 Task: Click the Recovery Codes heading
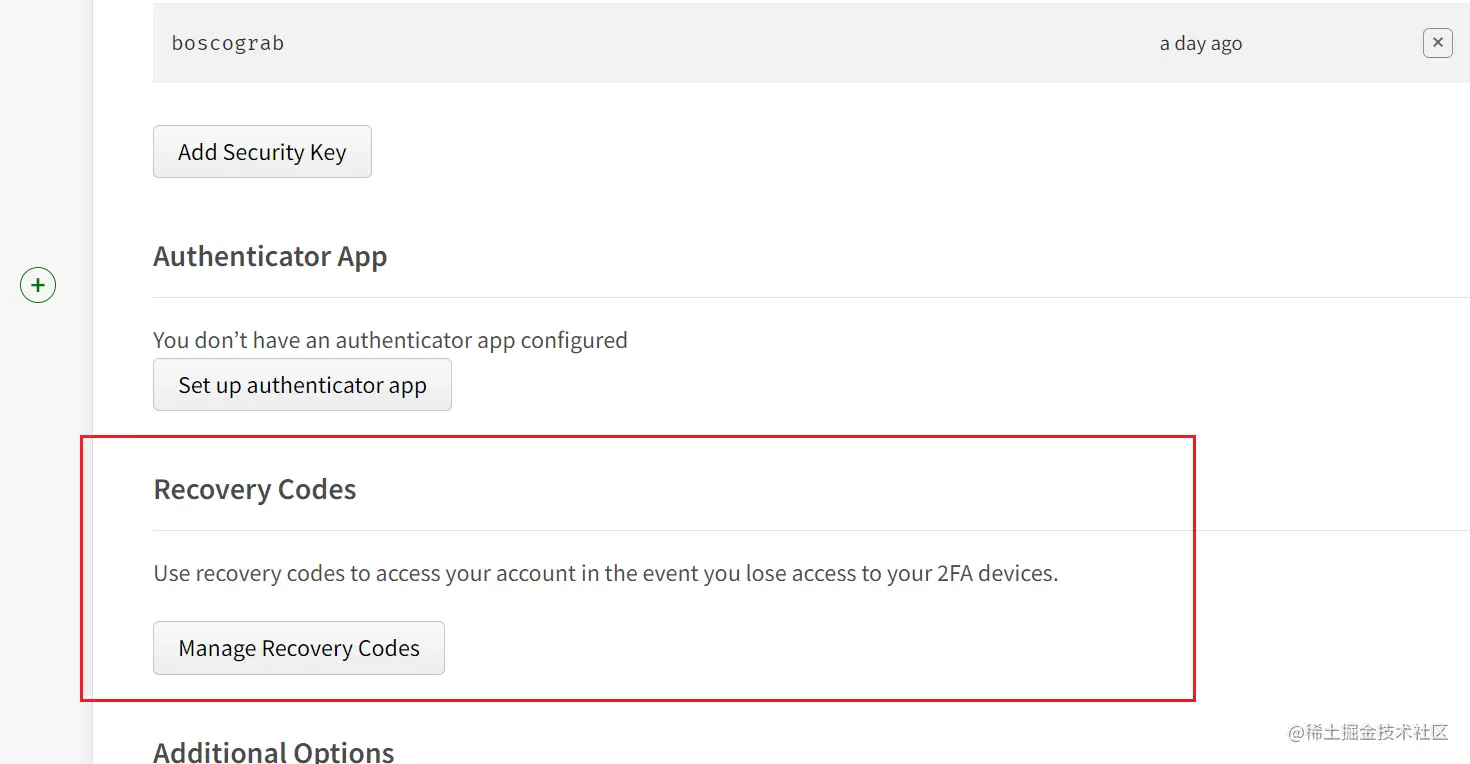[255, 490]
